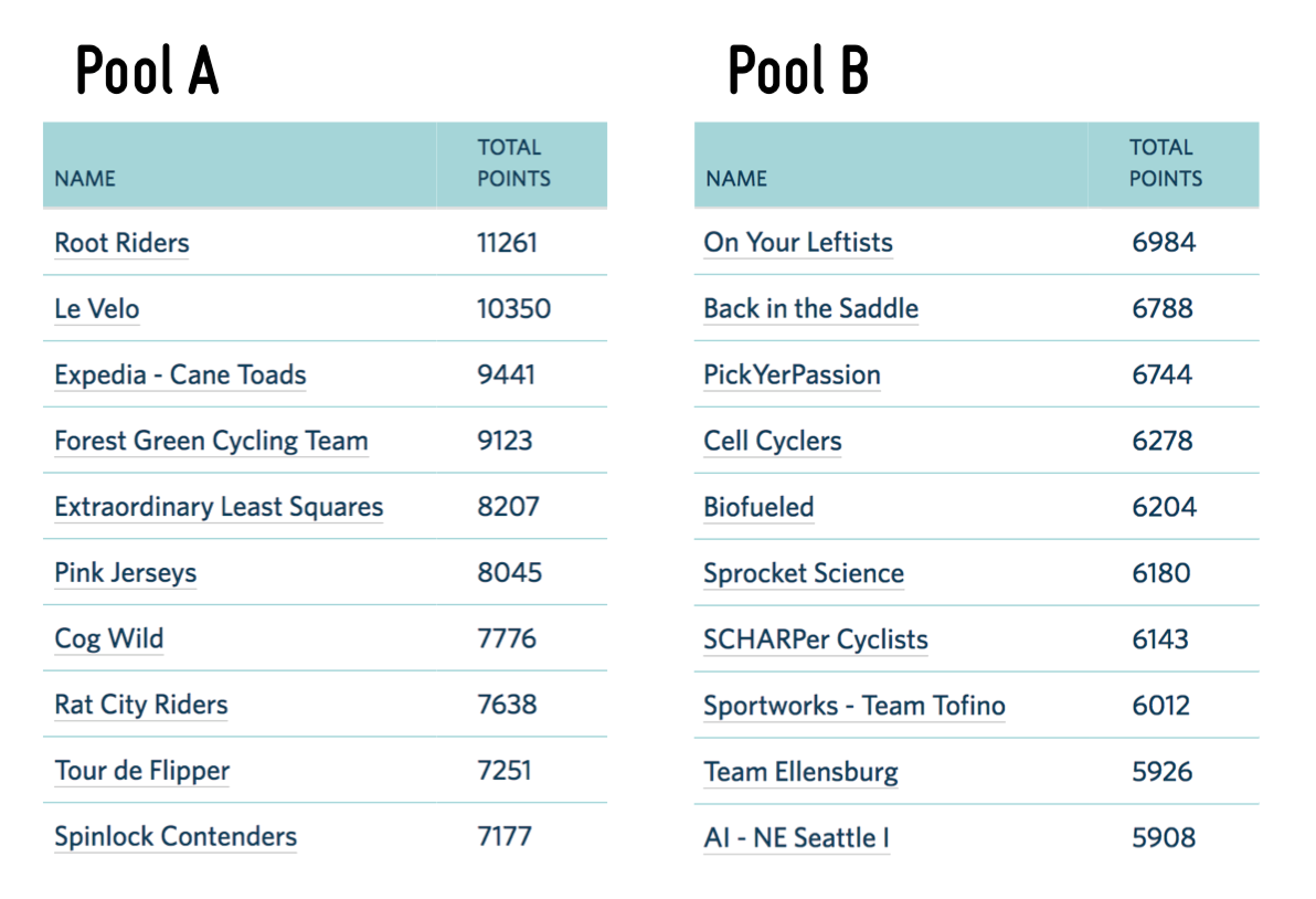The width and height of the screenshot is (1316, 899).
Task: Open Tour de Flipper team page
Action: [x=142, y=771]
